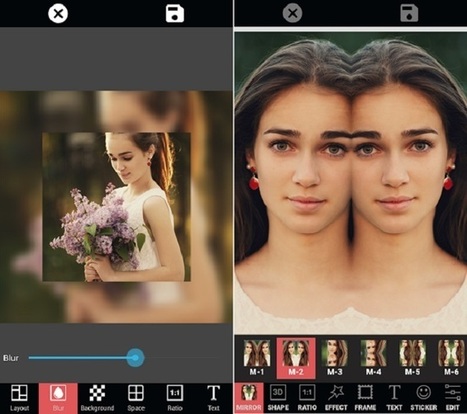
Task: Close the blur editor with the X icon
Action: tap(58, 14)
